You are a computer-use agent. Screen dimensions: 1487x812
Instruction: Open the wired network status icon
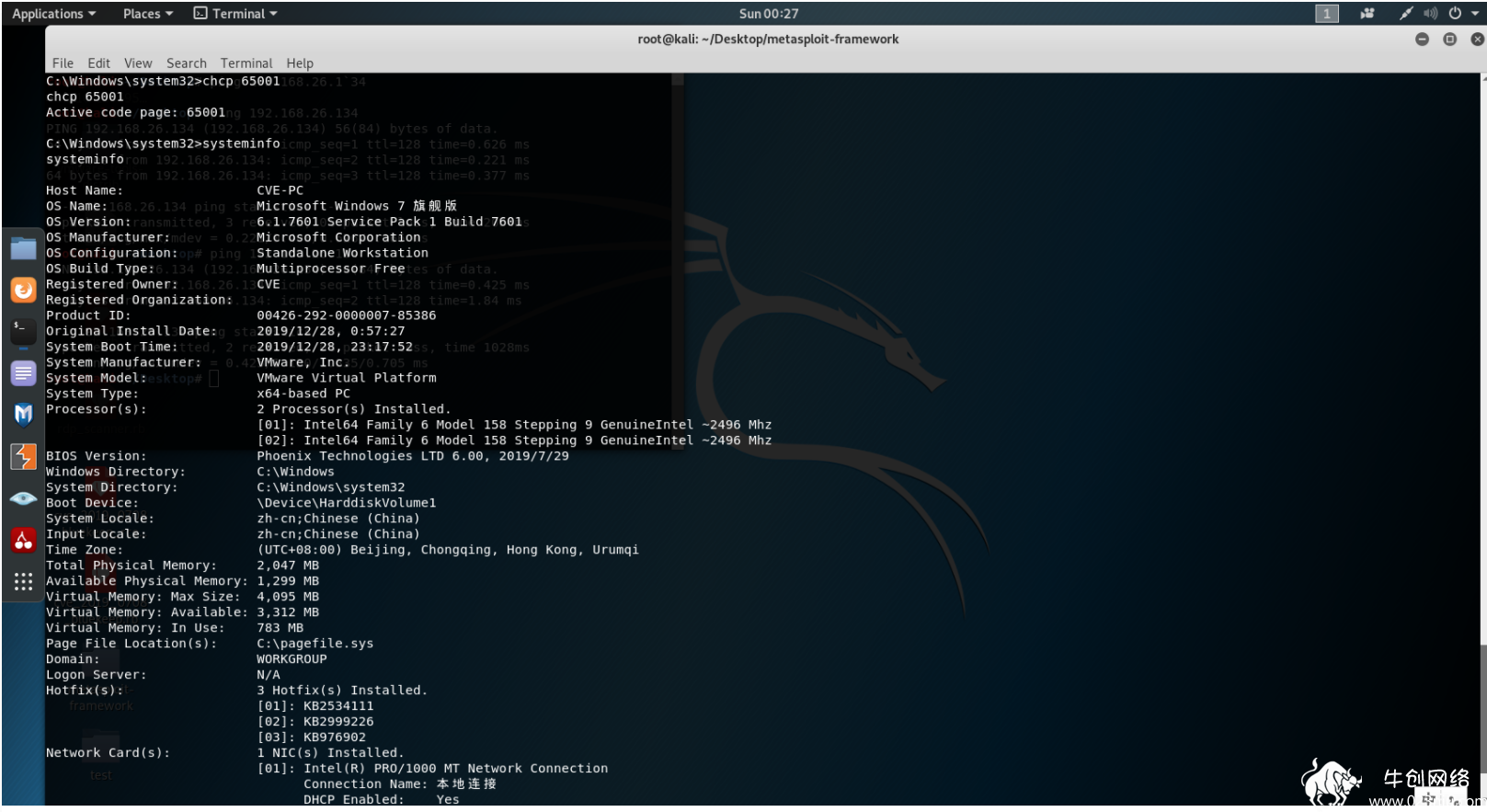point(1406,14)
